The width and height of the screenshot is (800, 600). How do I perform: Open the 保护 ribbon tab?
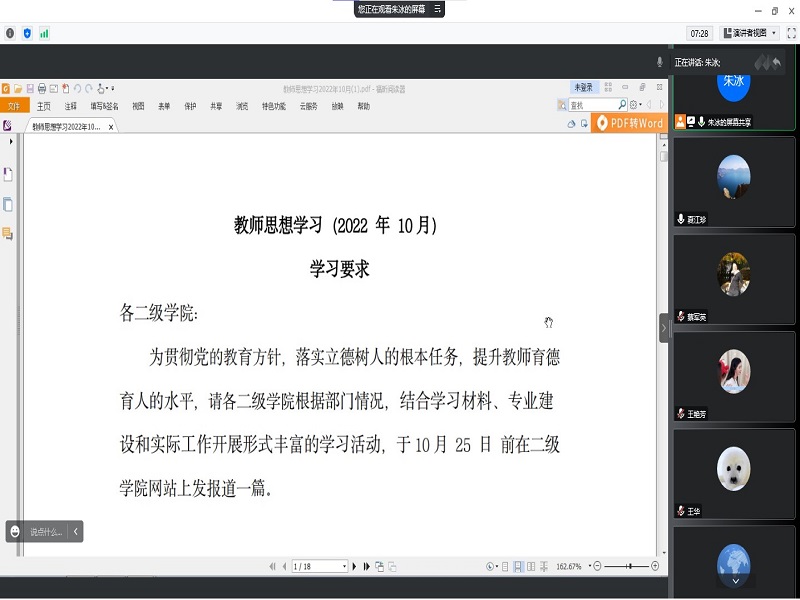[190, 106]
